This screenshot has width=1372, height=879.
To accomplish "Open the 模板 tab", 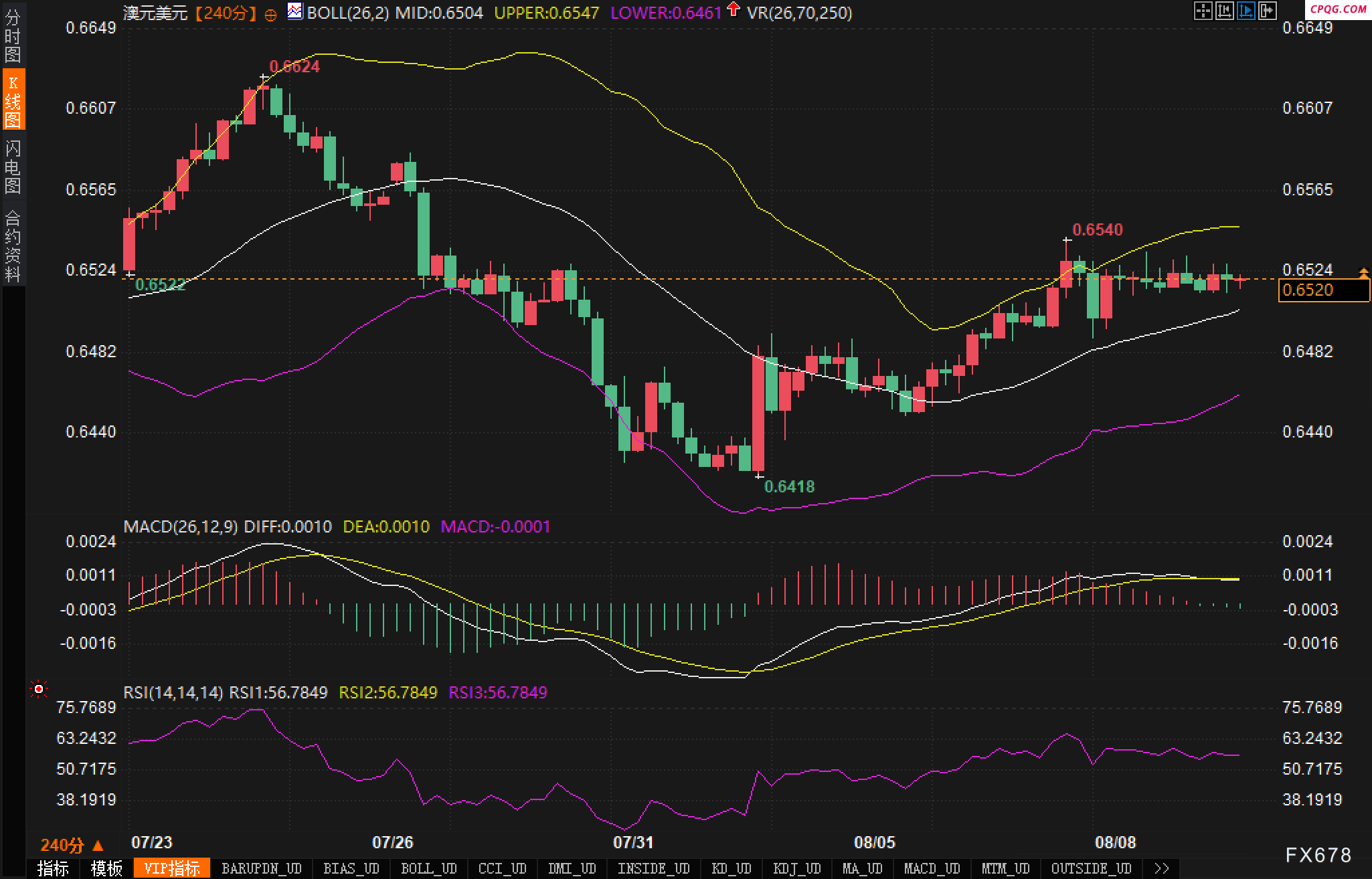I will [106, 868].
